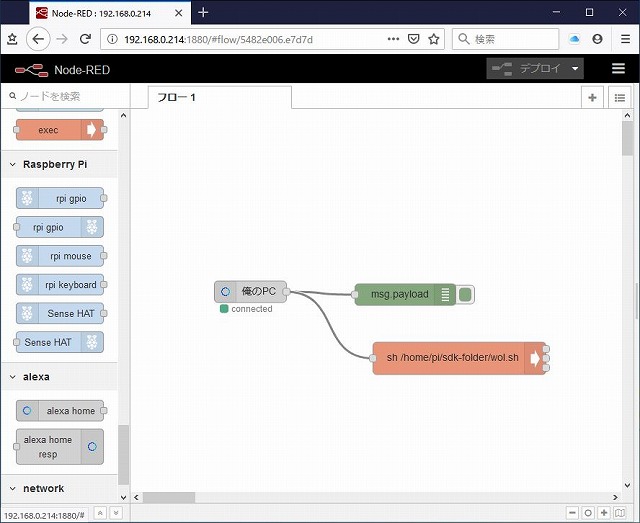The image size is (640, 523).
Task: Focus the 検索 browser search box
Action: coord(505,39)
